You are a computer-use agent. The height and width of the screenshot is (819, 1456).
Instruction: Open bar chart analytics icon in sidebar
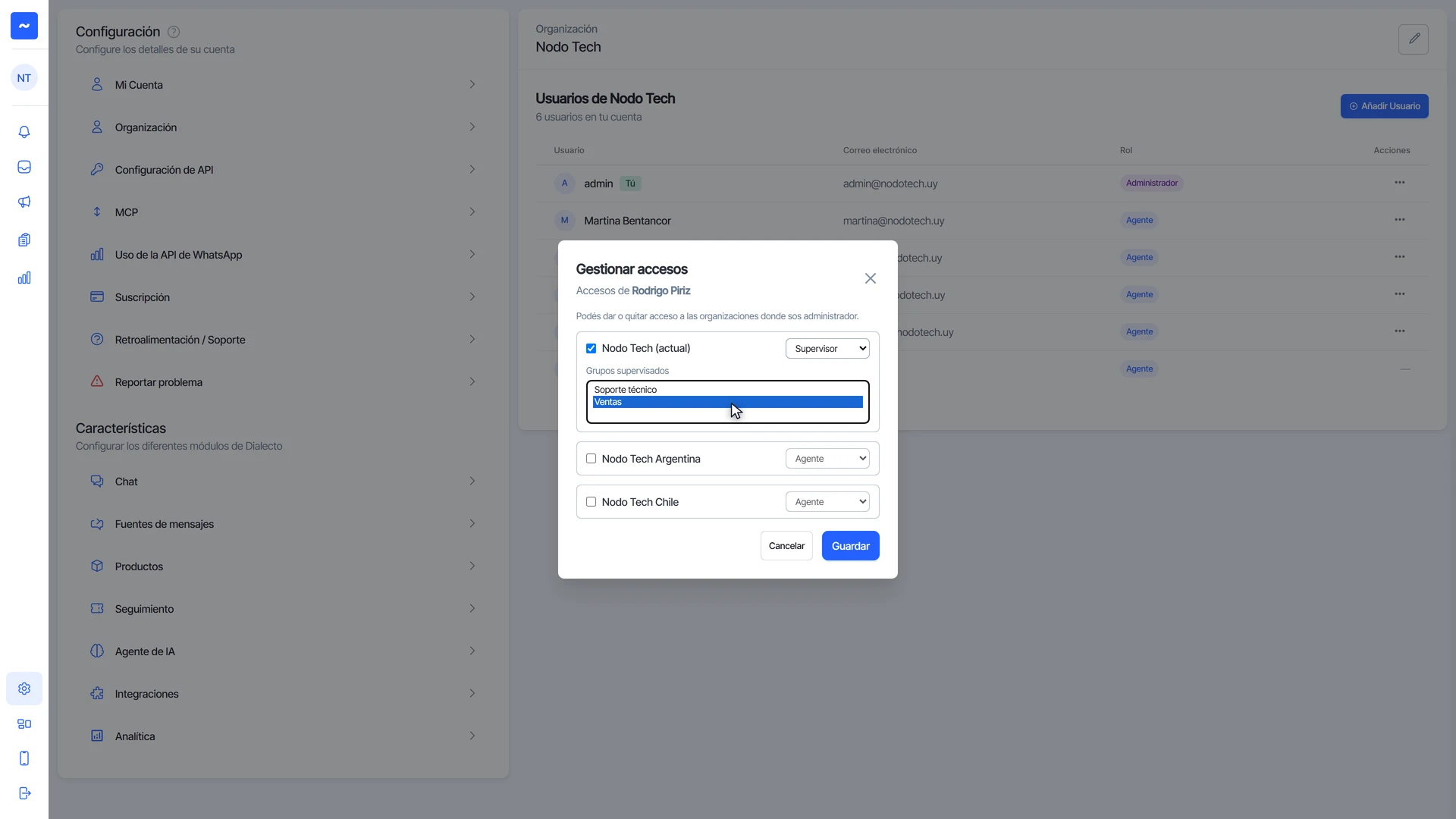point(24,278)
